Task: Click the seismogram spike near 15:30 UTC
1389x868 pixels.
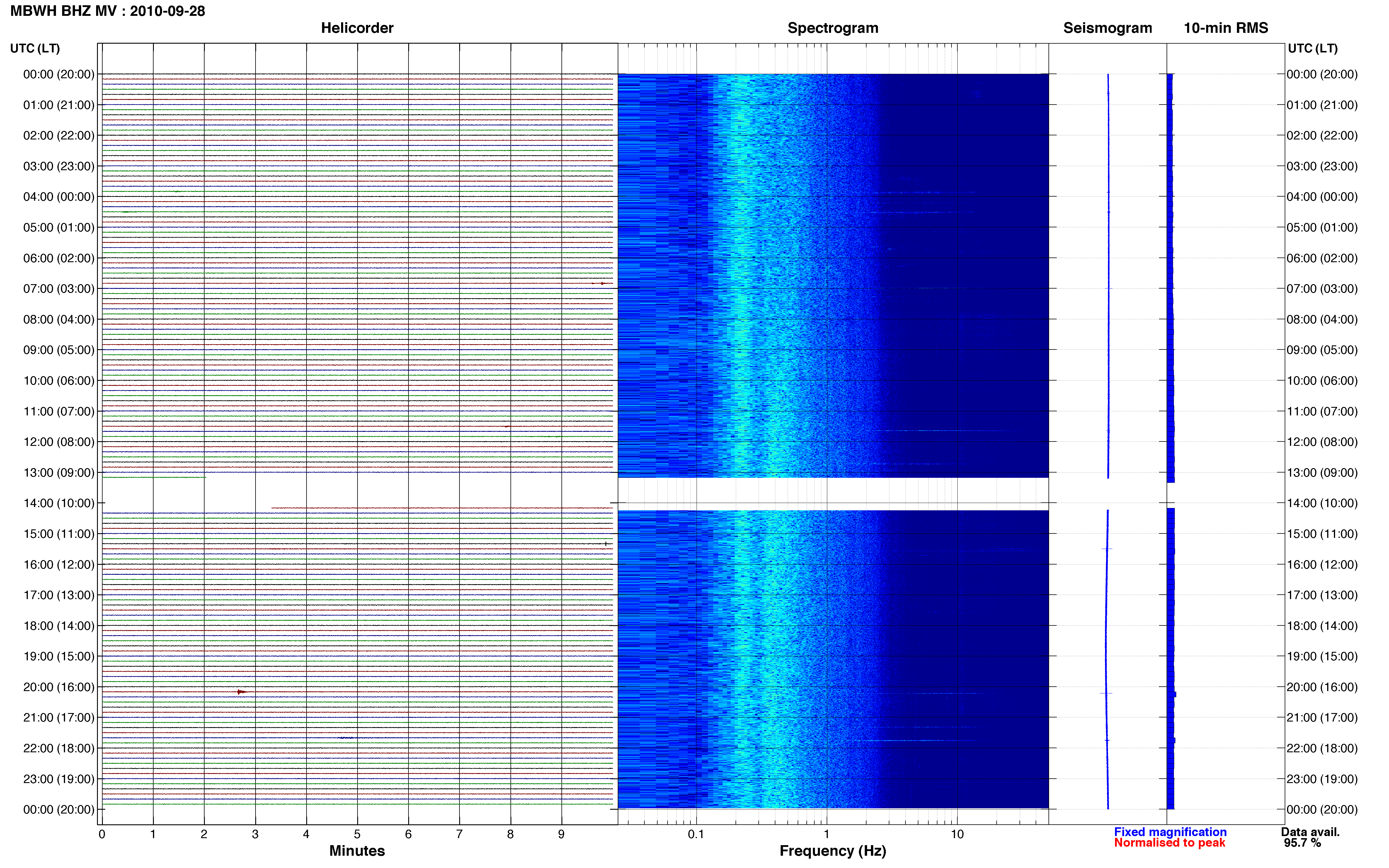Action: click(x=1107, y=549)
